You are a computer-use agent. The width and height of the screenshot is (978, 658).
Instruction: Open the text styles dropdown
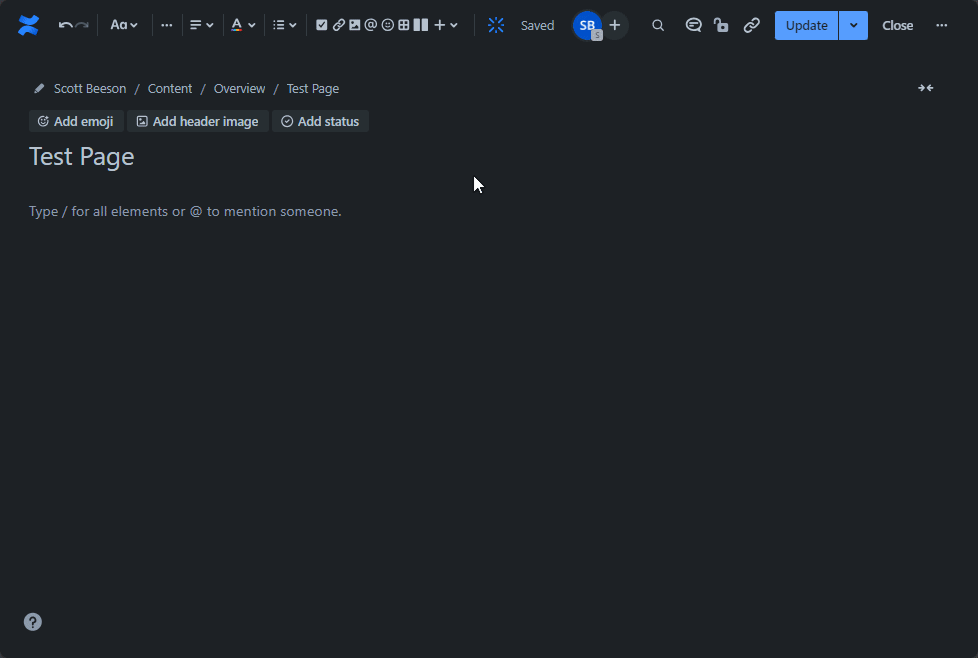tap(124, 25)
